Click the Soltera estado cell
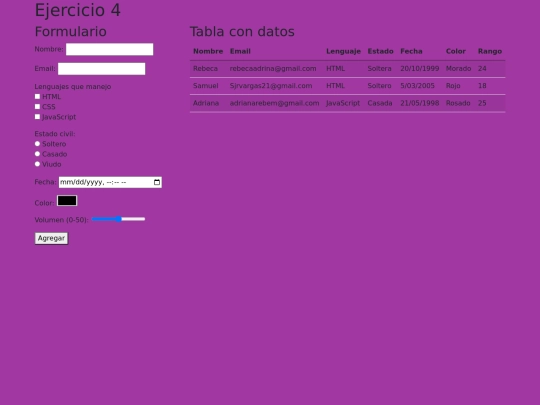Screen dimensions: 540x405 [x=380, y=69]
